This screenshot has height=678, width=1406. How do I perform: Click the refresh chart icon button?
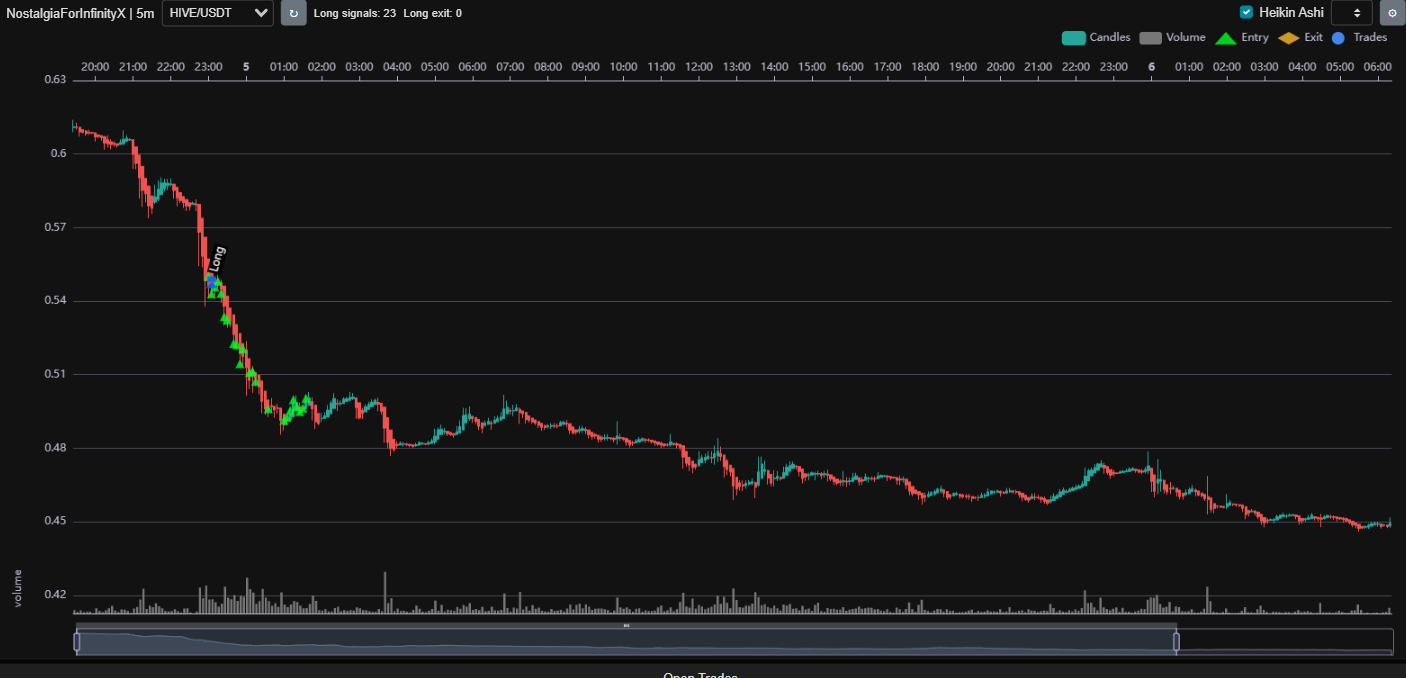pos(293,13)
